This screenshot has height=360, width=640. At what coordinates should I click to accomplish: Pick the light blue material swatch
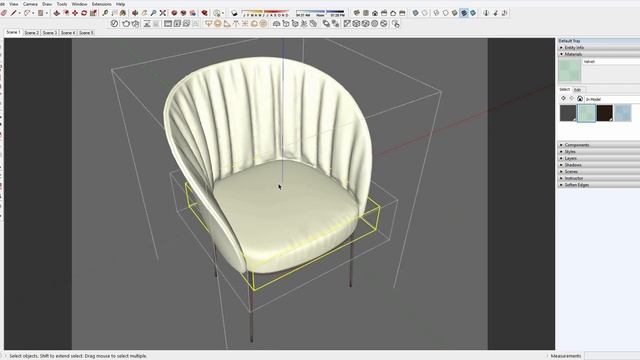(623, 113)
